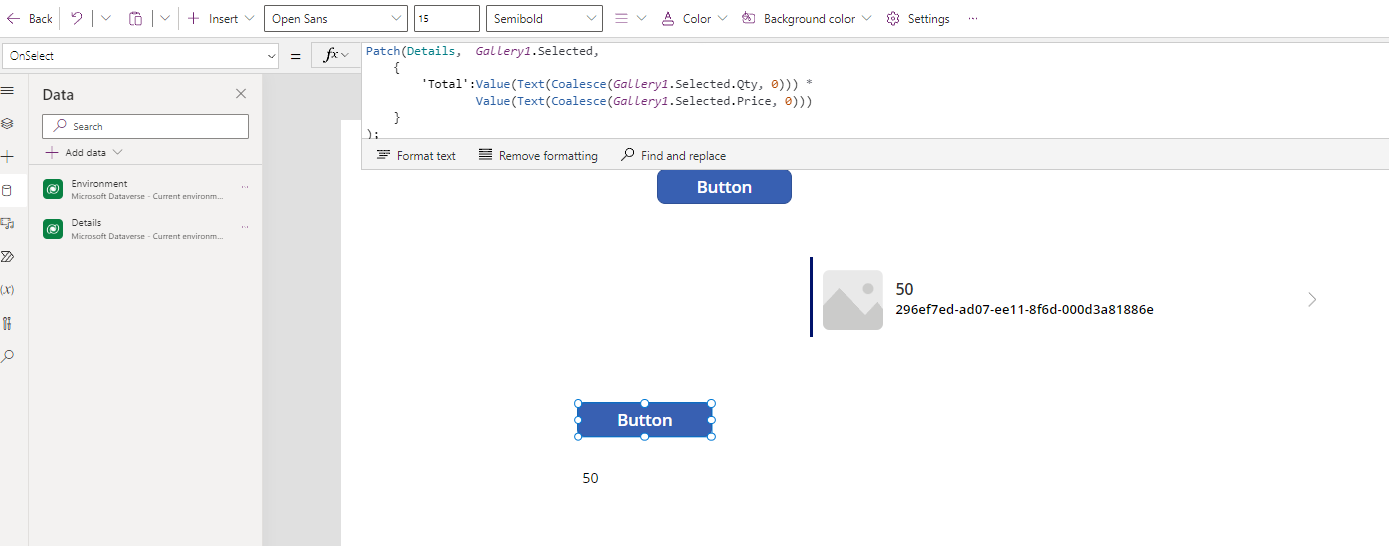Select the Details data source
The image size is (1389, 546).
pos(145,229)
